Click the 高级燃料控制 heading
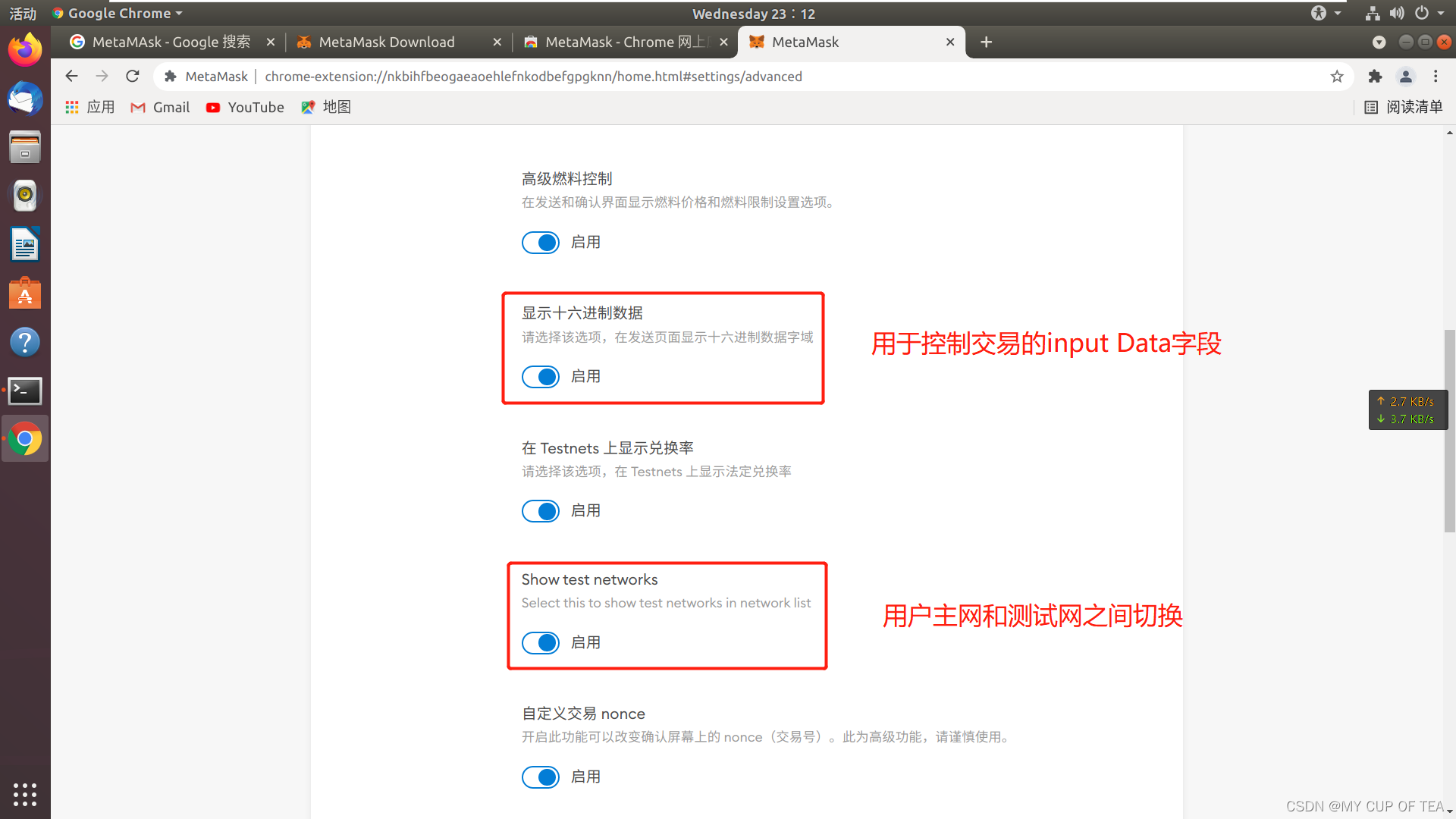This screenshot has height=819, width=1456. pyautogui.click(x=566, y=179)
